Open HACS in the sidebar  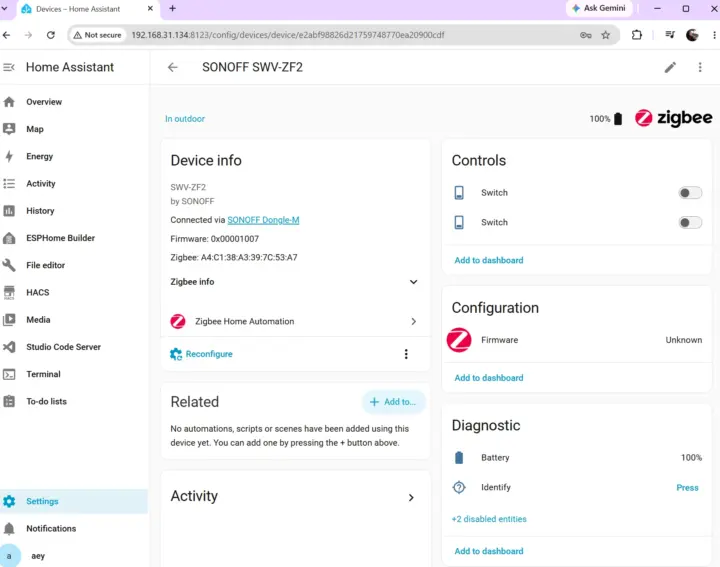(x=74, y=292)
